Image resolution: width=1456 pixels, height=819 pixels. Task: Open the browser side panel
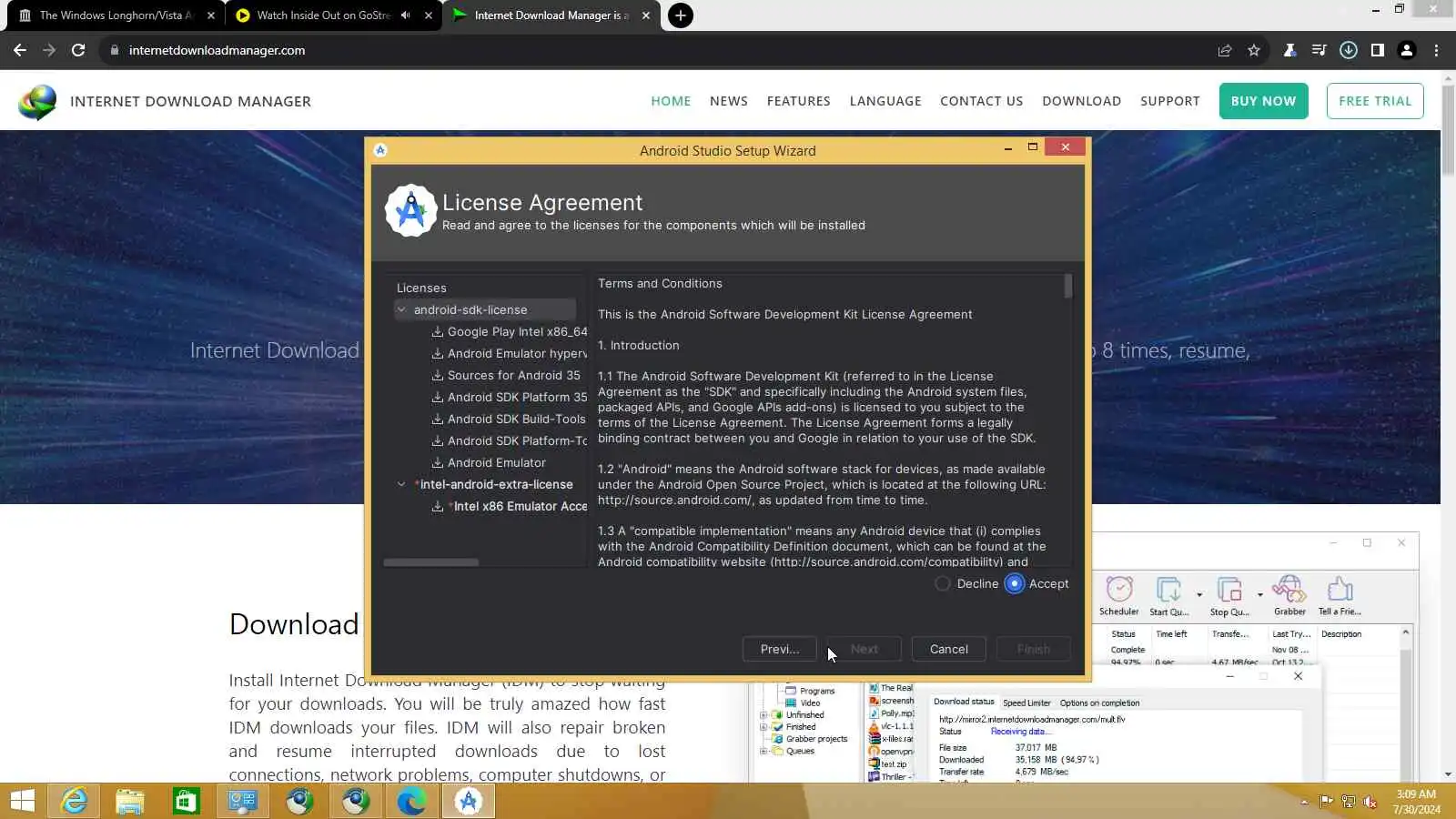(x=1378, y=50)
